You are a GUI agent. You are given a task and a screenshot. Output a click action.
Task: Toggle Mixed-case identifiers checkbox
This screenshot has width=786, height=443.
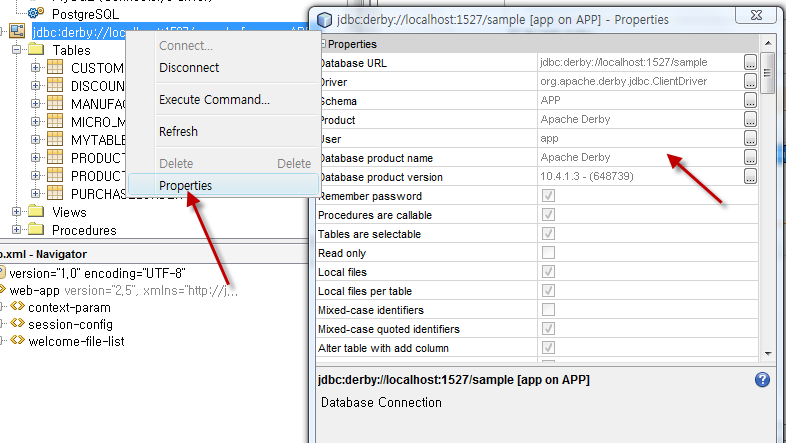click(548, 310)
